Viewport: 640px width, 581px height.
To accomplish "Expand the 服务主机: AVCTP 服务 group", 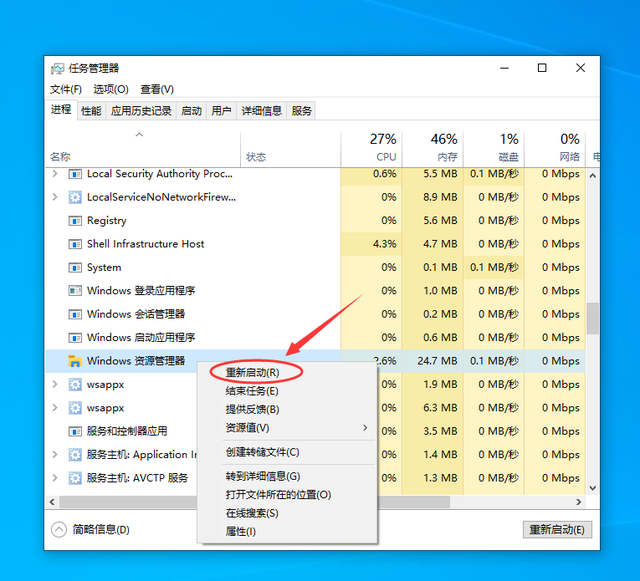I will [55, 478].
